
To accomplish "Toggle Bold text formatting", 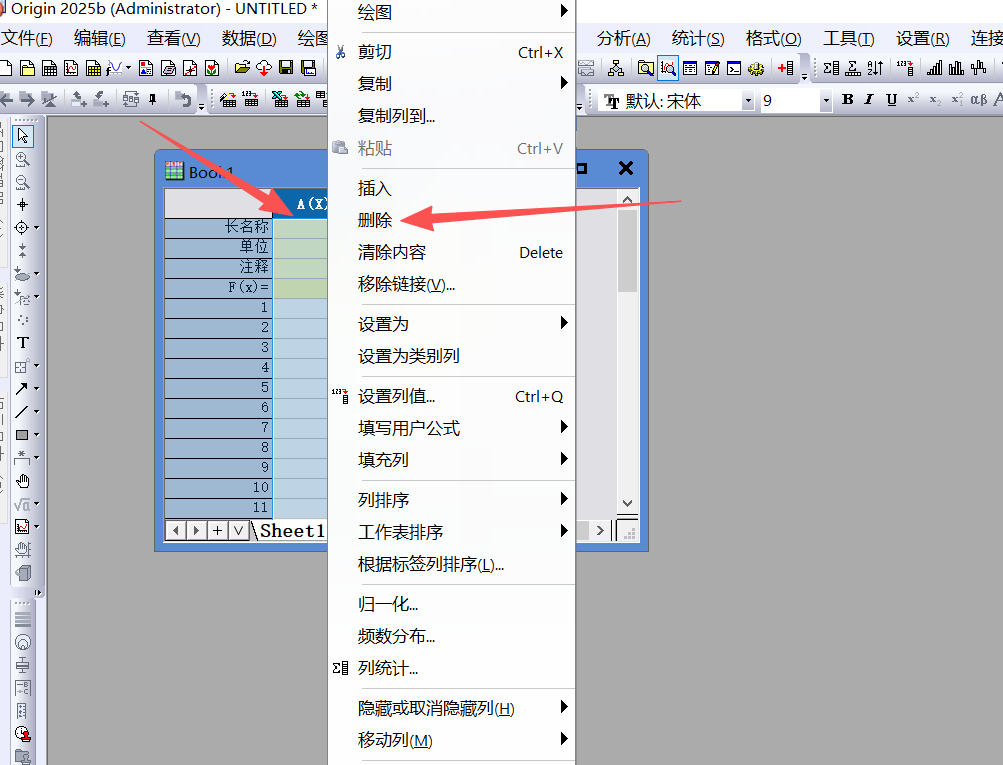I will (x=848, y=100).
